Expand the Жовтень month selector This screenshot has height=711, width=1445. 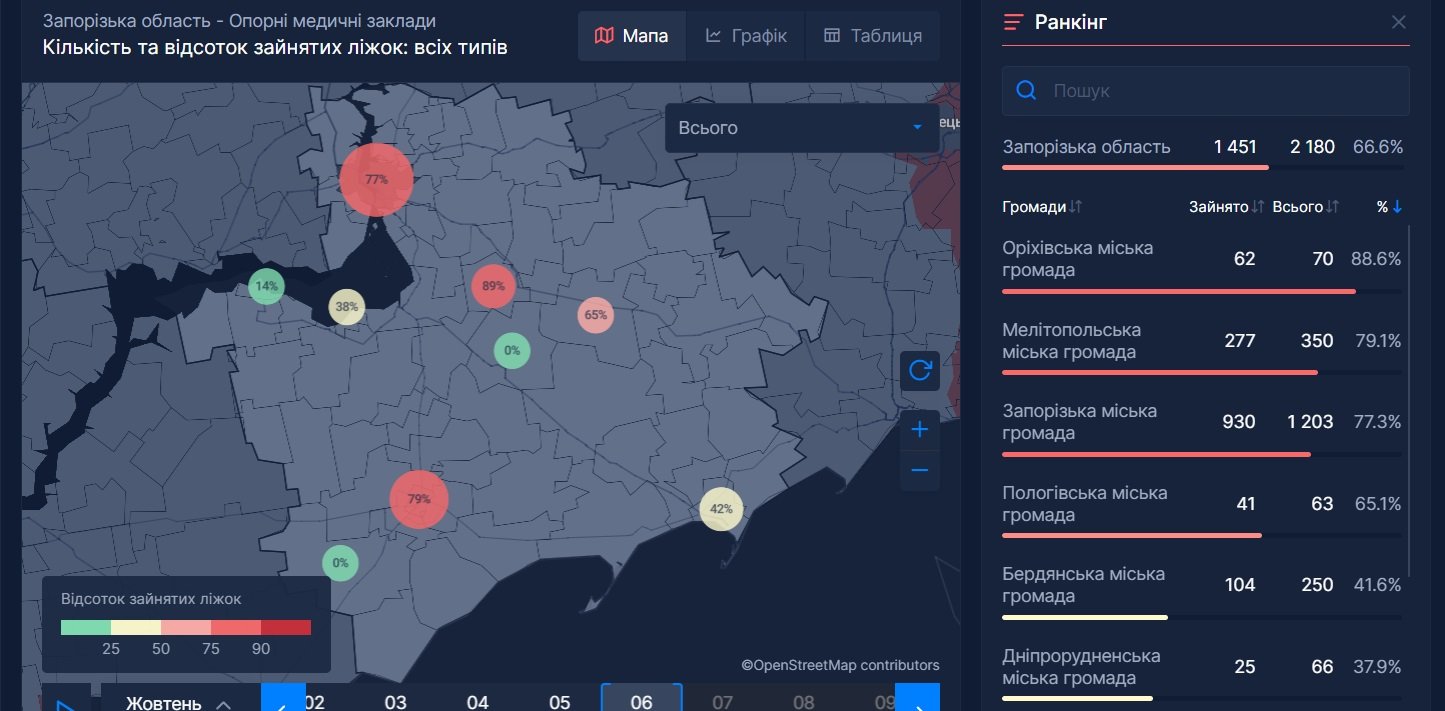[179, 702]
